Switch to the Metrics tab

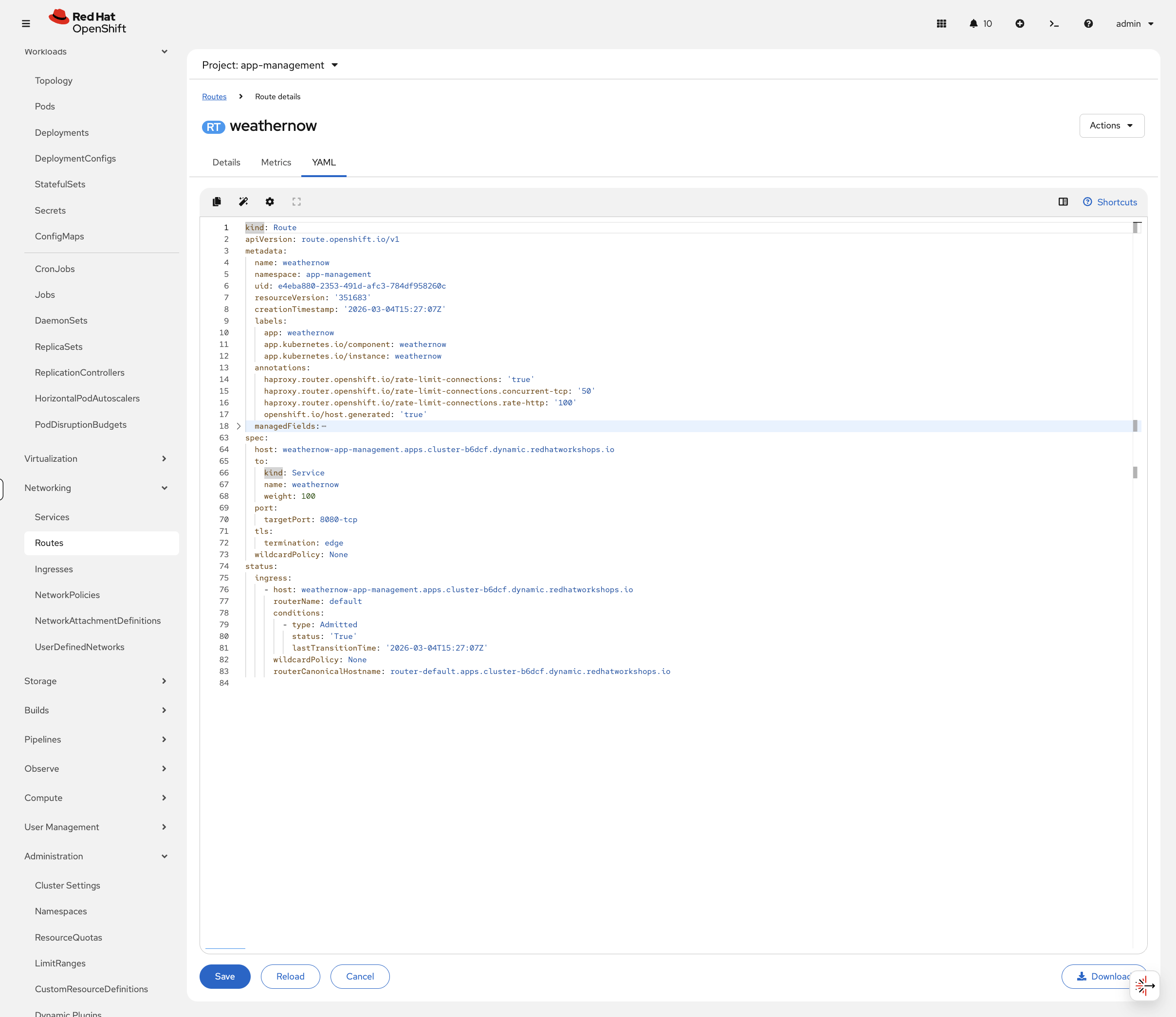tap(276, 163)
